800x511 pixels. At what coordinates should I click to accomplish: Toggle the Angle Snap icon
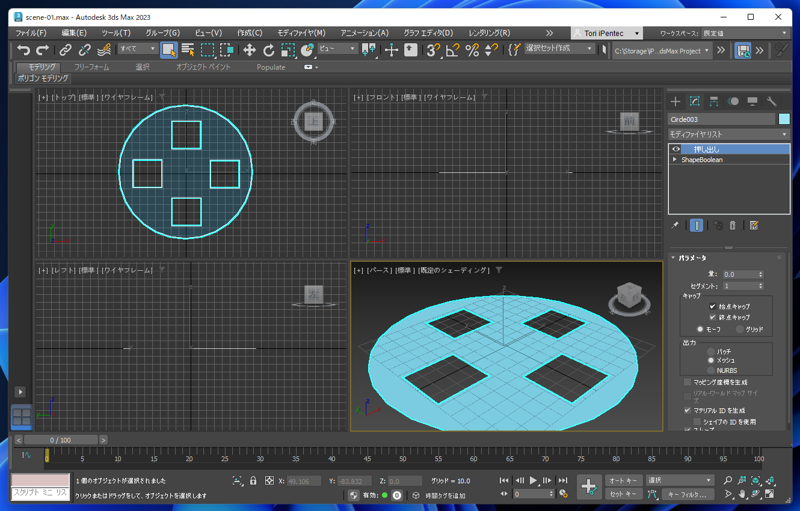point(452,50)
